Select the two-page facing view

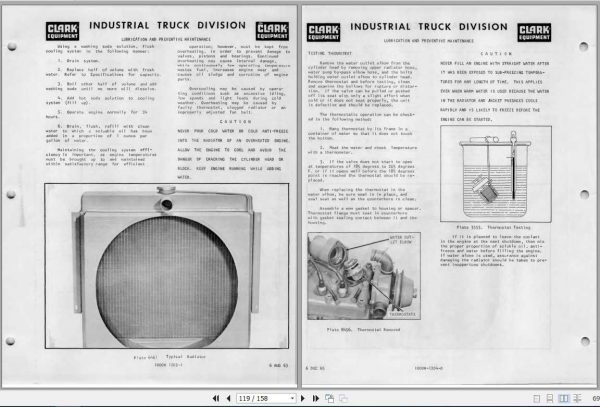click(563, 399)
